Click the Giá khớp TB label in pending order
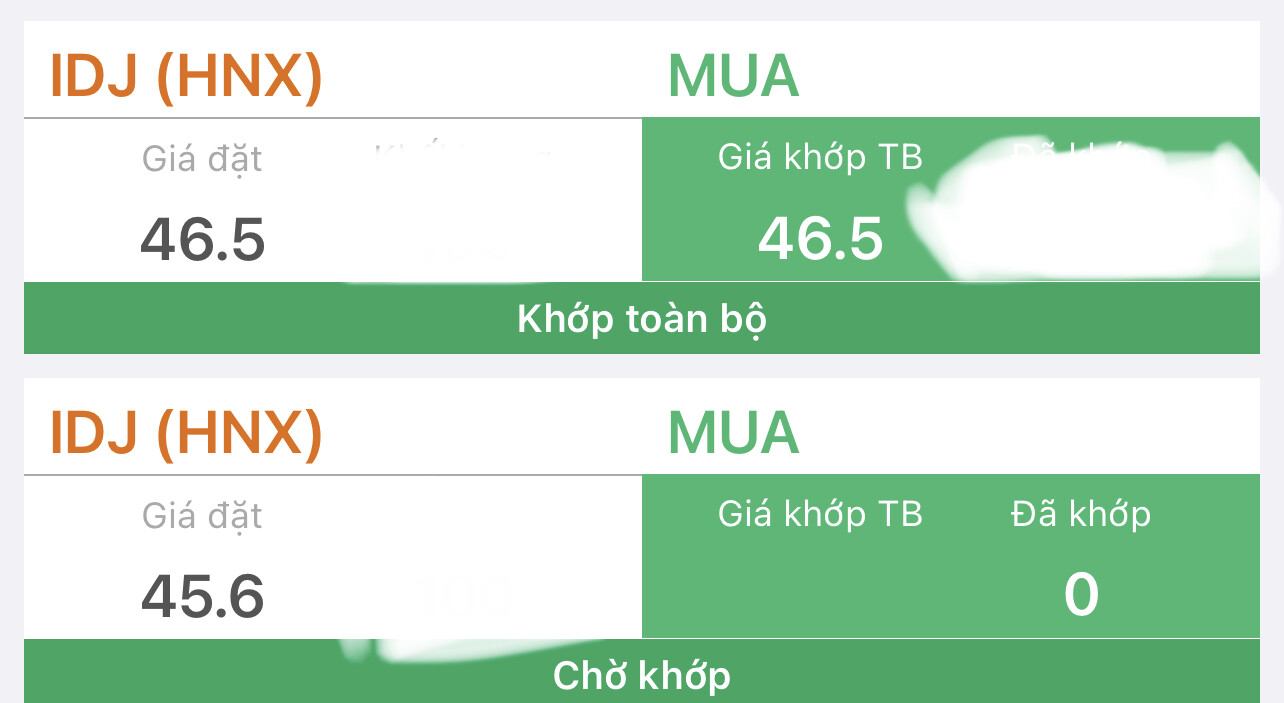 pyautogui.click(x=820, y=514)
